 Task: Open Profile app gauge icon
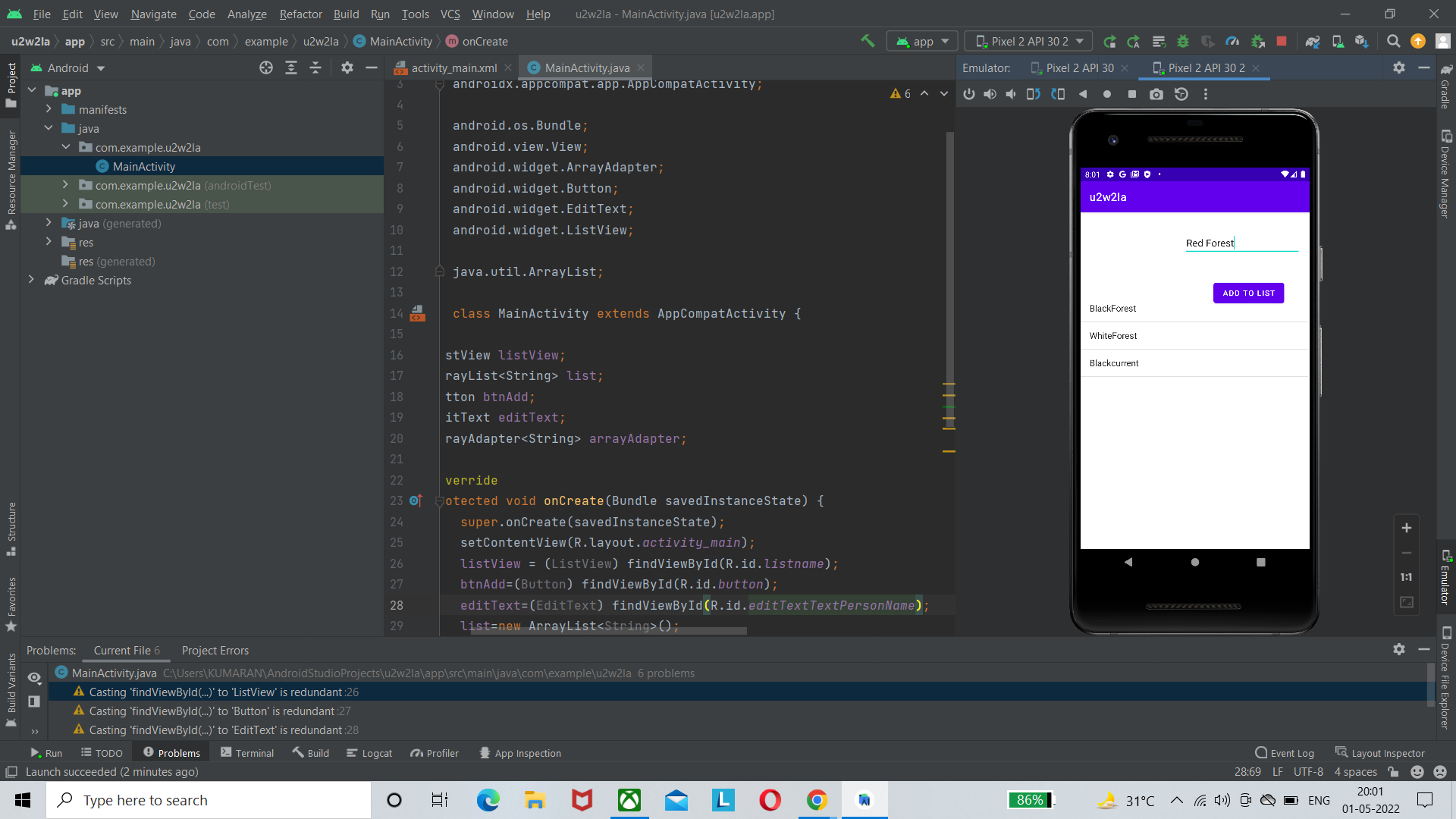(1232, 41)
